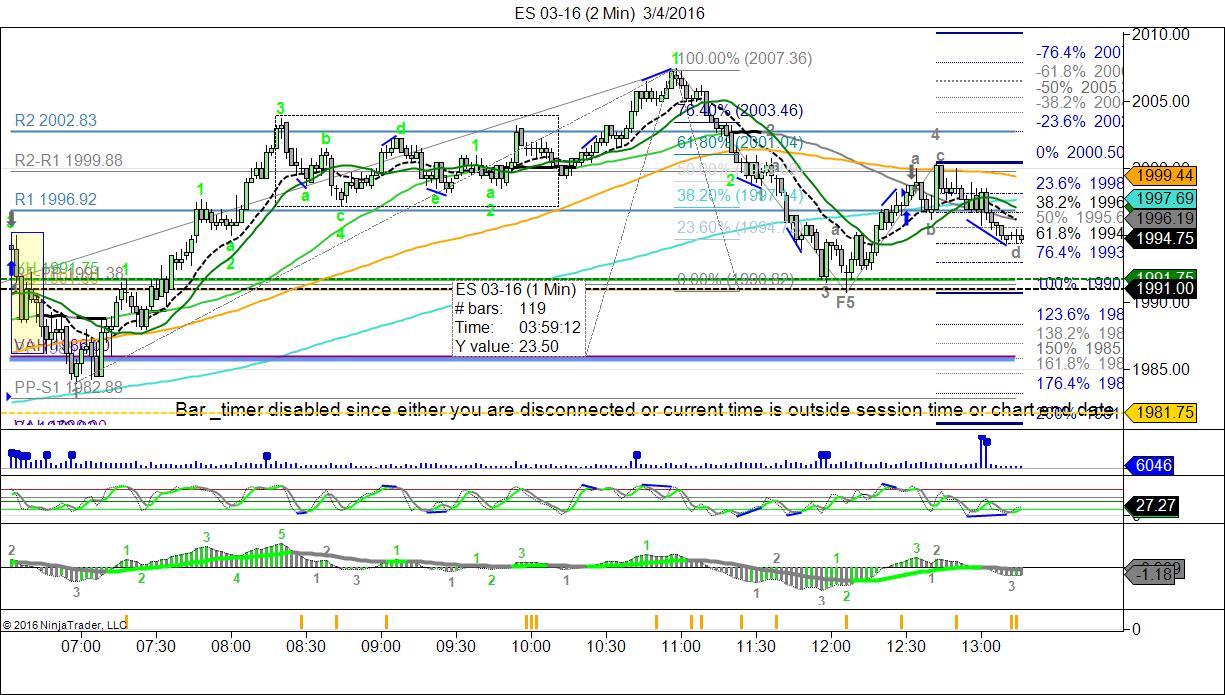Click the 08:00 time axis label
This screenshot has width=1225, height=695.
tap(231, 645)
